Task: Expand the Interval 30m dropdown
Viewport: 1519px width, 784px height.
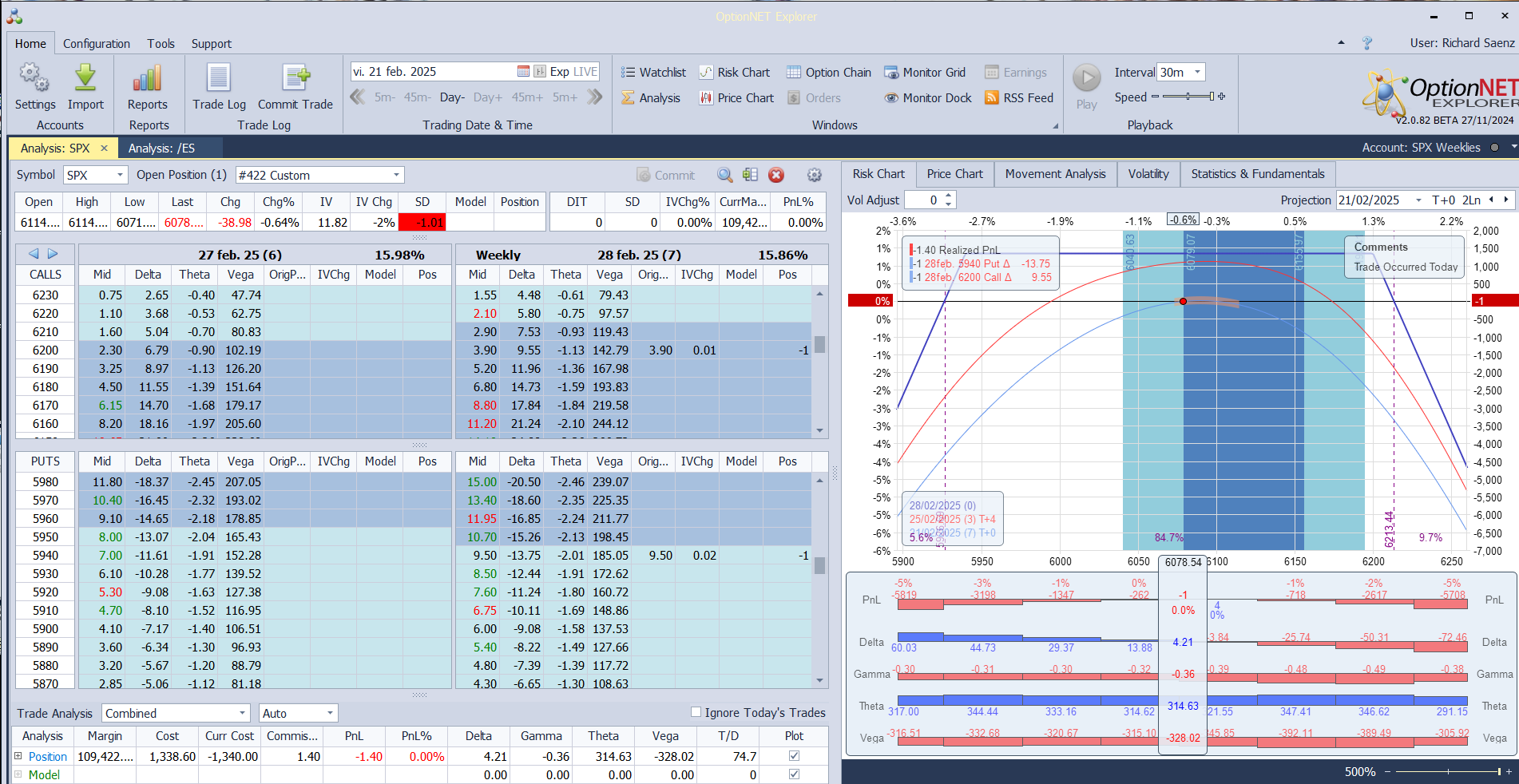Action: [x=1197, y=73]
